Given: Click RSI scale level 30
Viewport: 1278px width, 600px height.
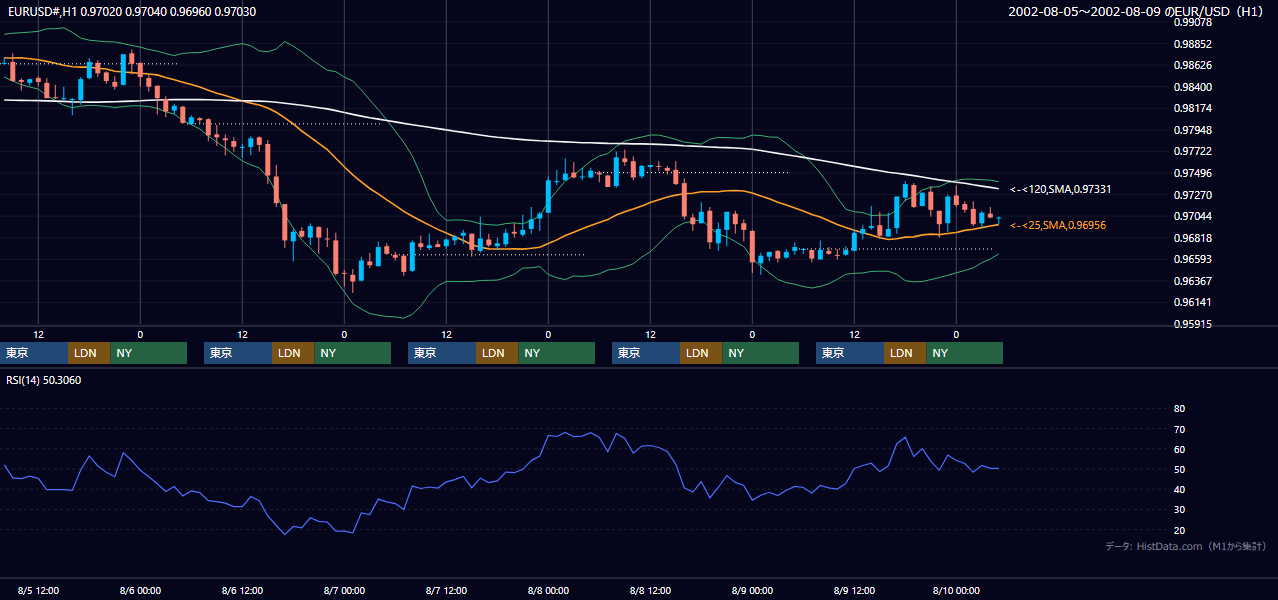Looking at the screenshot, I should [x=1179, y=510].
